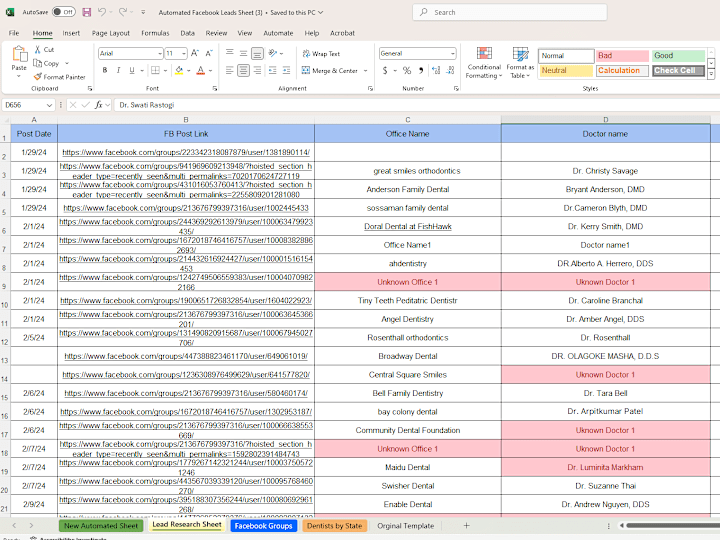
Task: Open the General number format dropdown
Action: click(x=453, y=54)
